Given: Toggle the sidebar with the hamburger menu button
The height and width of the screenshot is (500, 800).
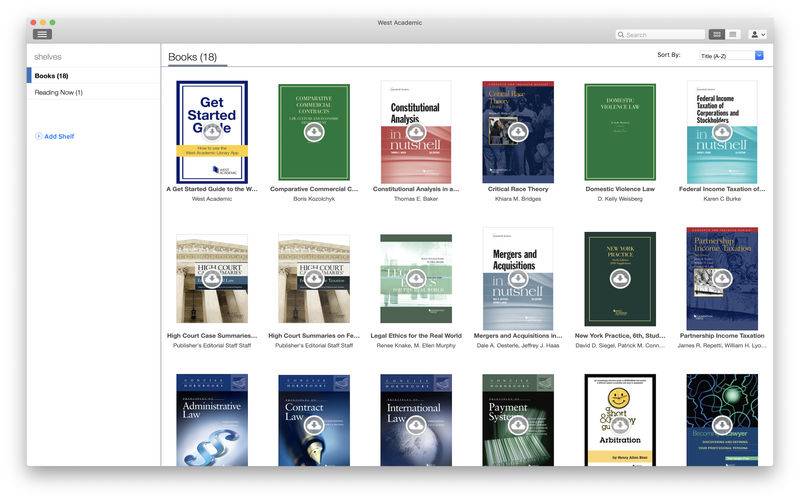Looking at the screenshot, I should tap(42, 34).
